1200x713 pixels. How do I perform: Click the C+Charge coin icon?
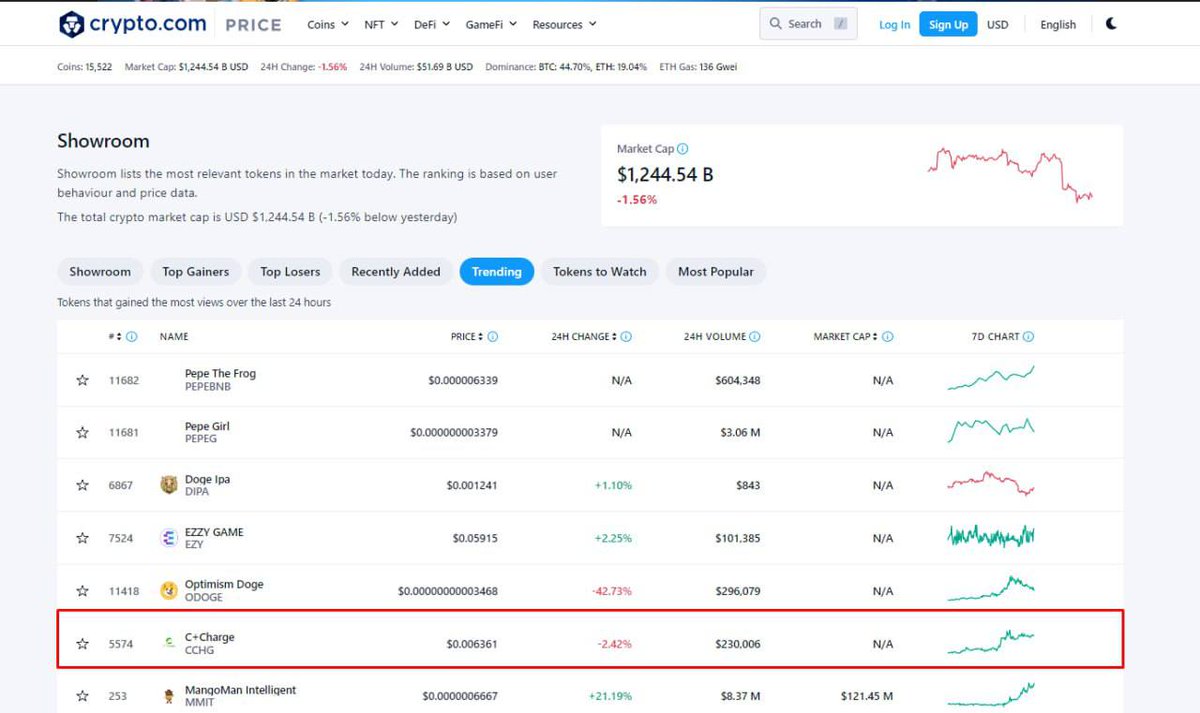pos(169,644)
